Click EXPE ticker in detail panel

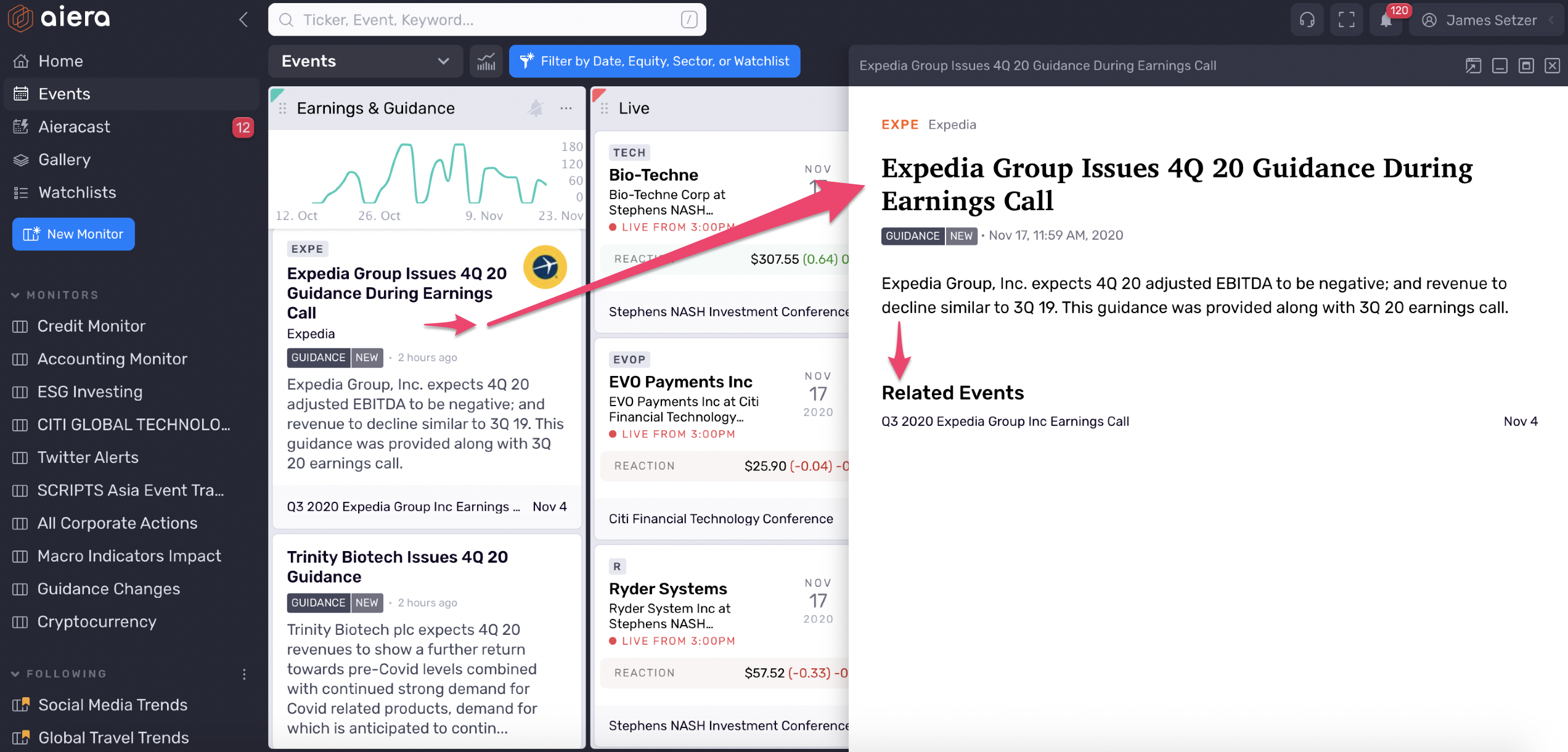point(899,125)
